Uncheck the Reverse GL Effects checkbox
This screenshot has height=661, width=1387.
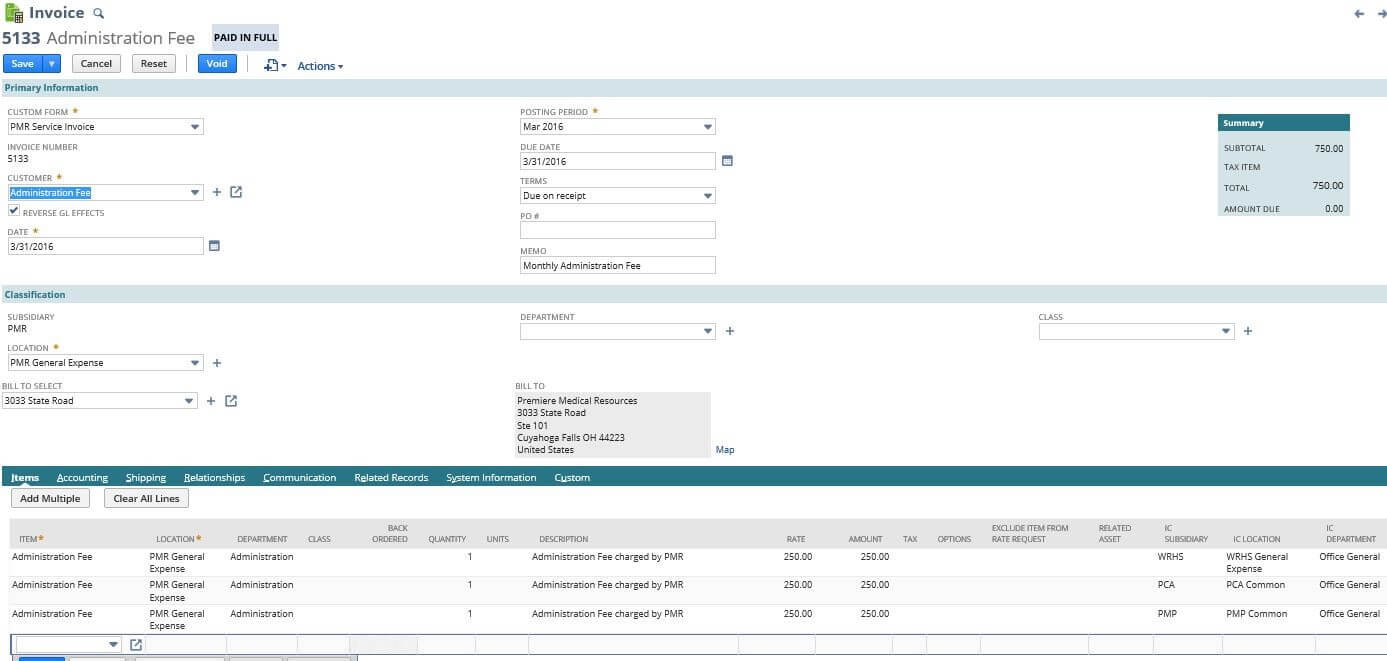pos(14,212)
